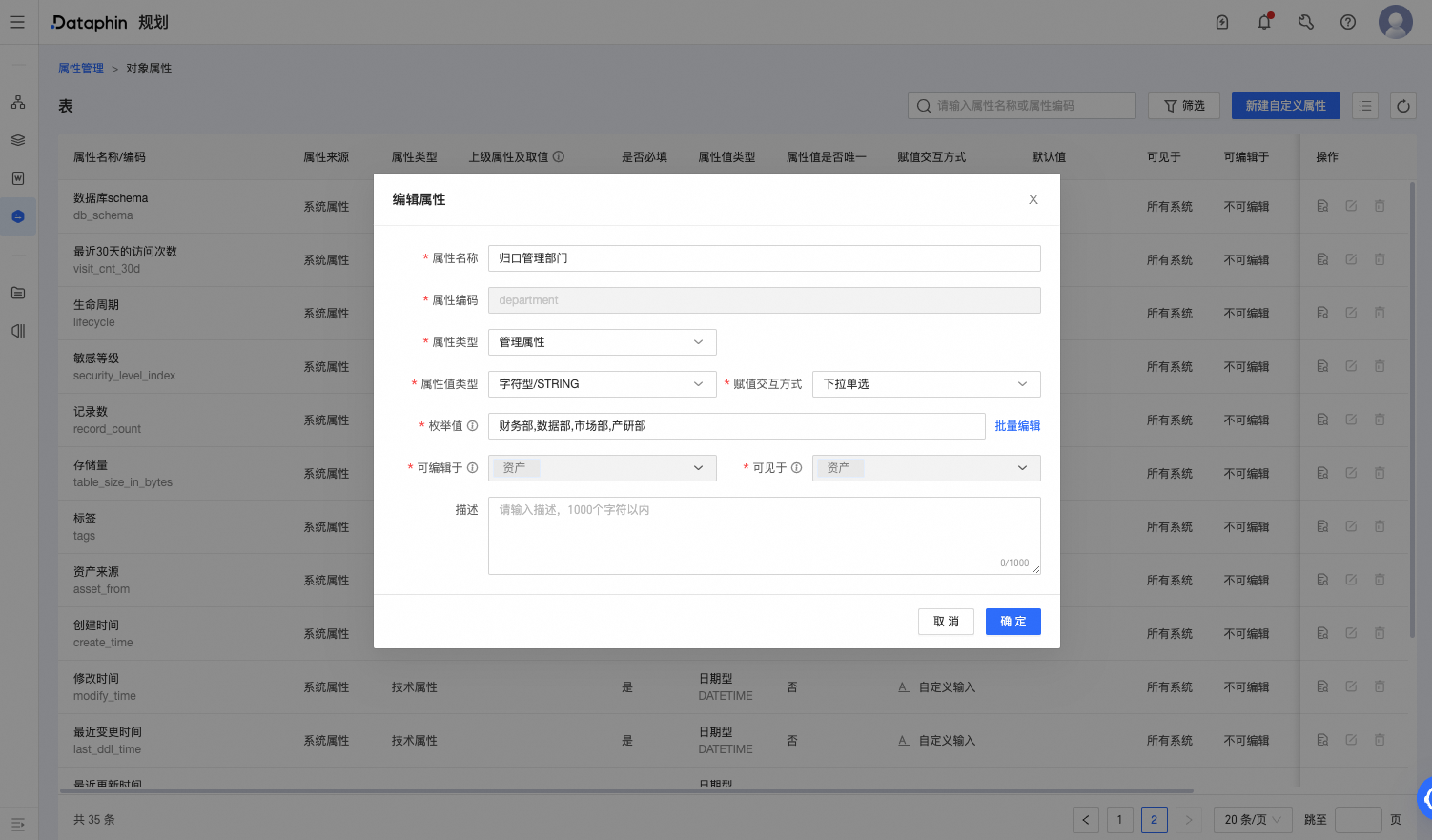
Task: Open notifications via the bell icon
Action: [x=1264, y=21]
